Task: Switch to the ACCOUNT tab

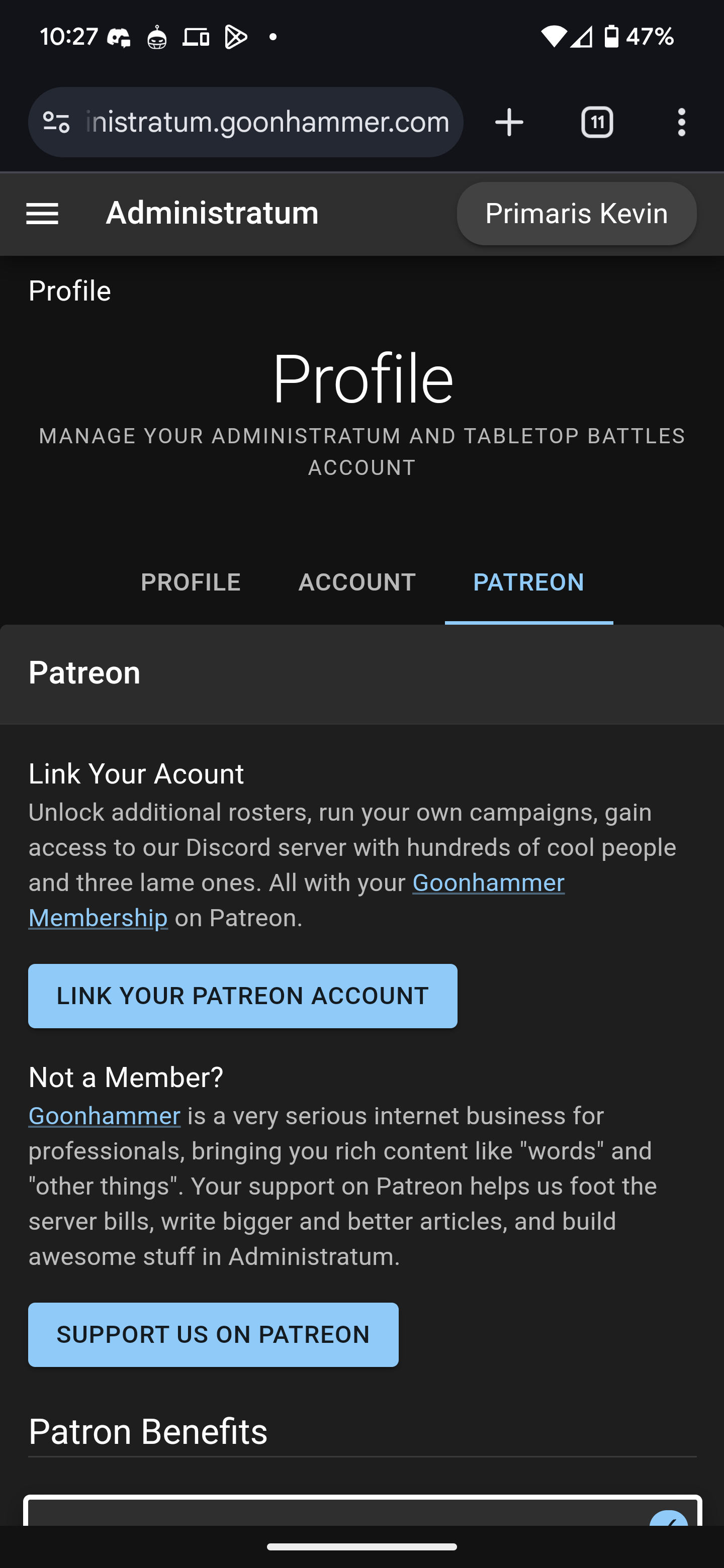Action: coord(357,582)
